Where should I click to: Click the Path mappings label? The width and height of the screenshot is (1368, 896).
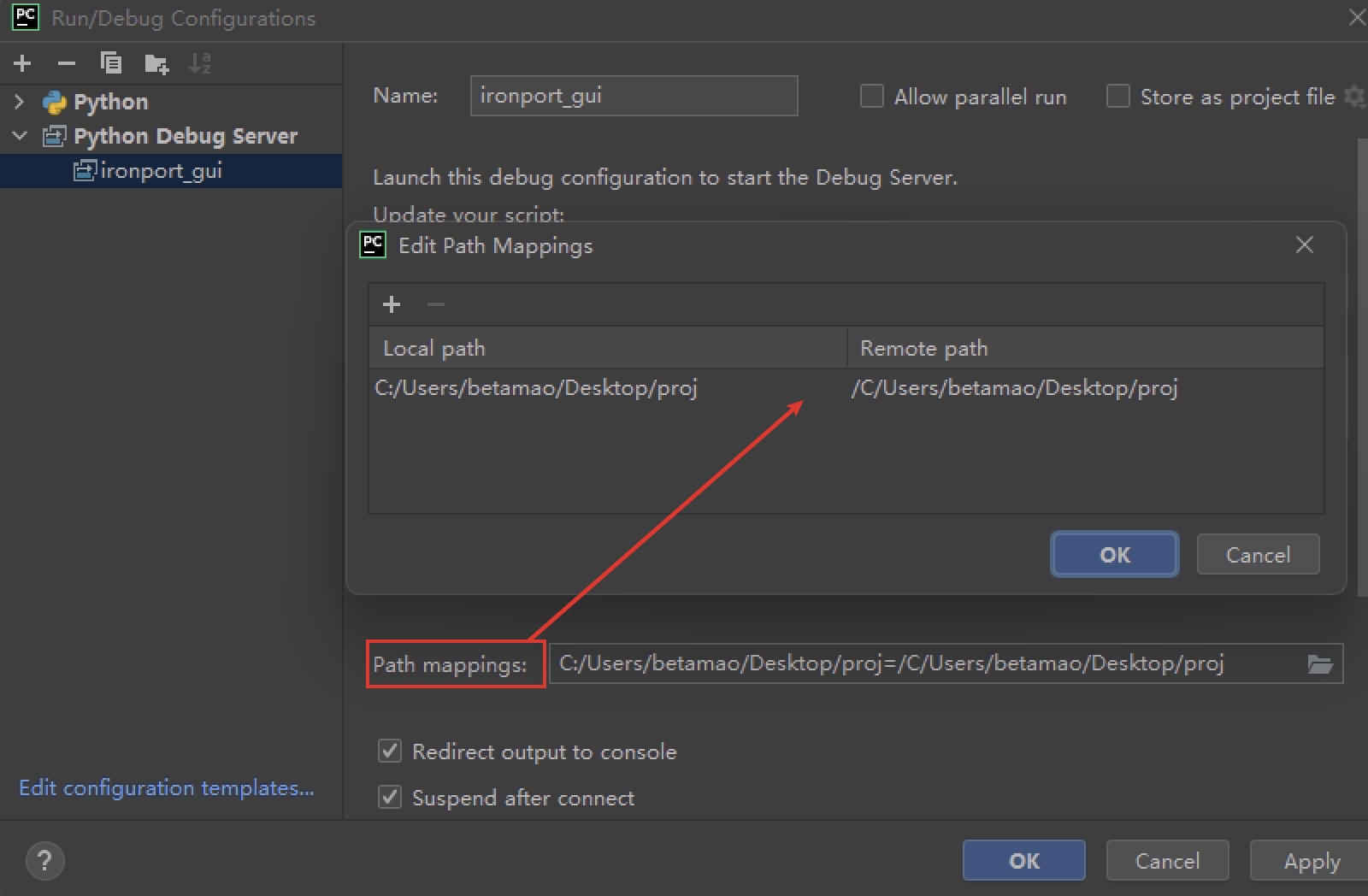(x=450, y=665)
